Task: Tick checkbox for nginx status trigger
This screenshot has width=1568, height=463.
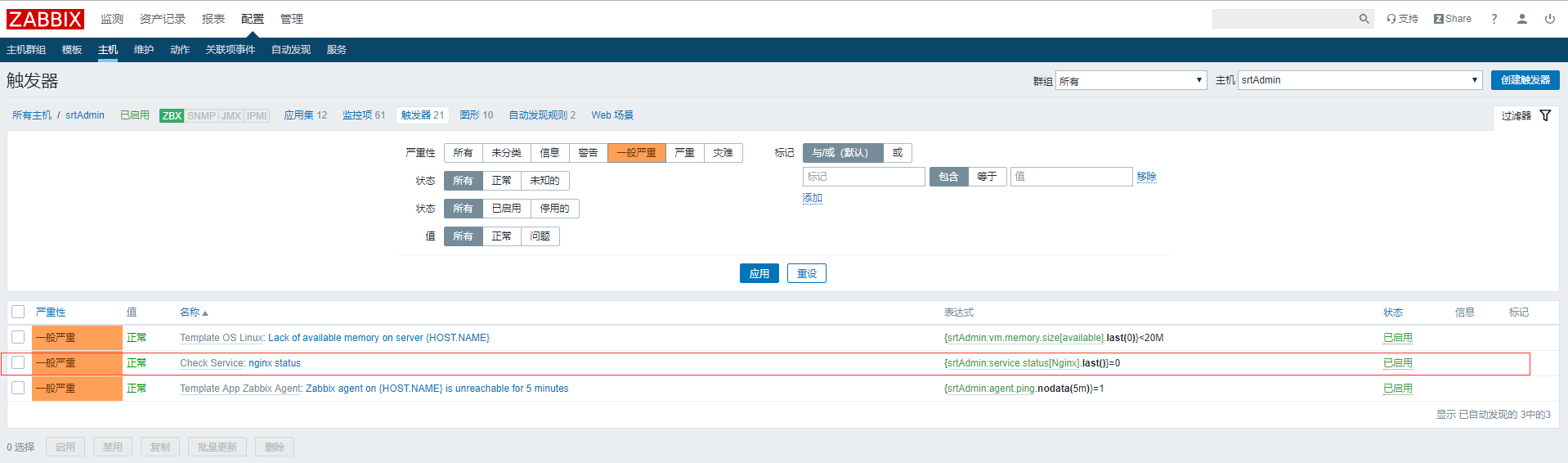Action: pyautogui.click(x=18, y=362)
